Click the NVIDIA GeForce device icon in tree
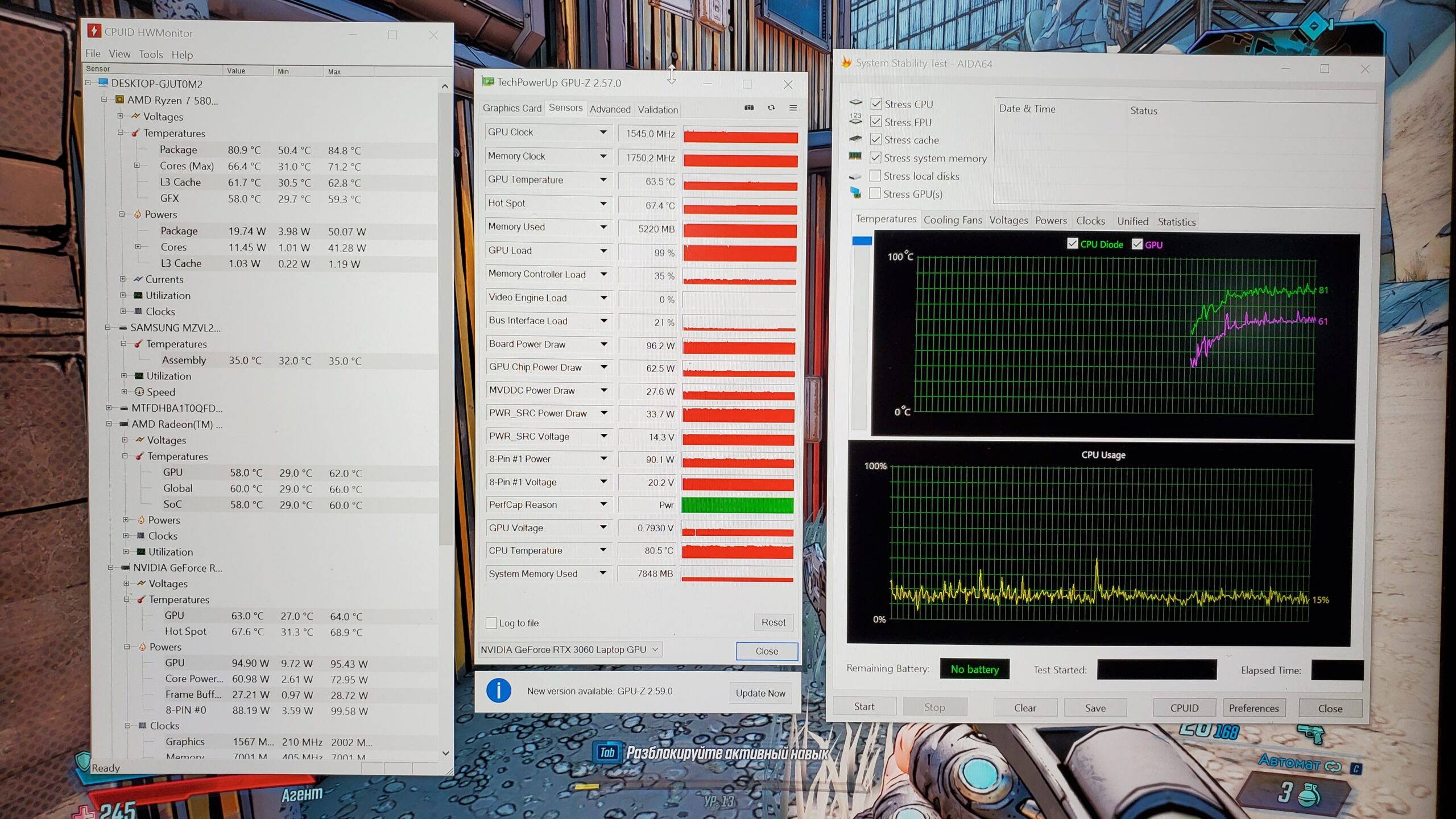 click(125, 567)
